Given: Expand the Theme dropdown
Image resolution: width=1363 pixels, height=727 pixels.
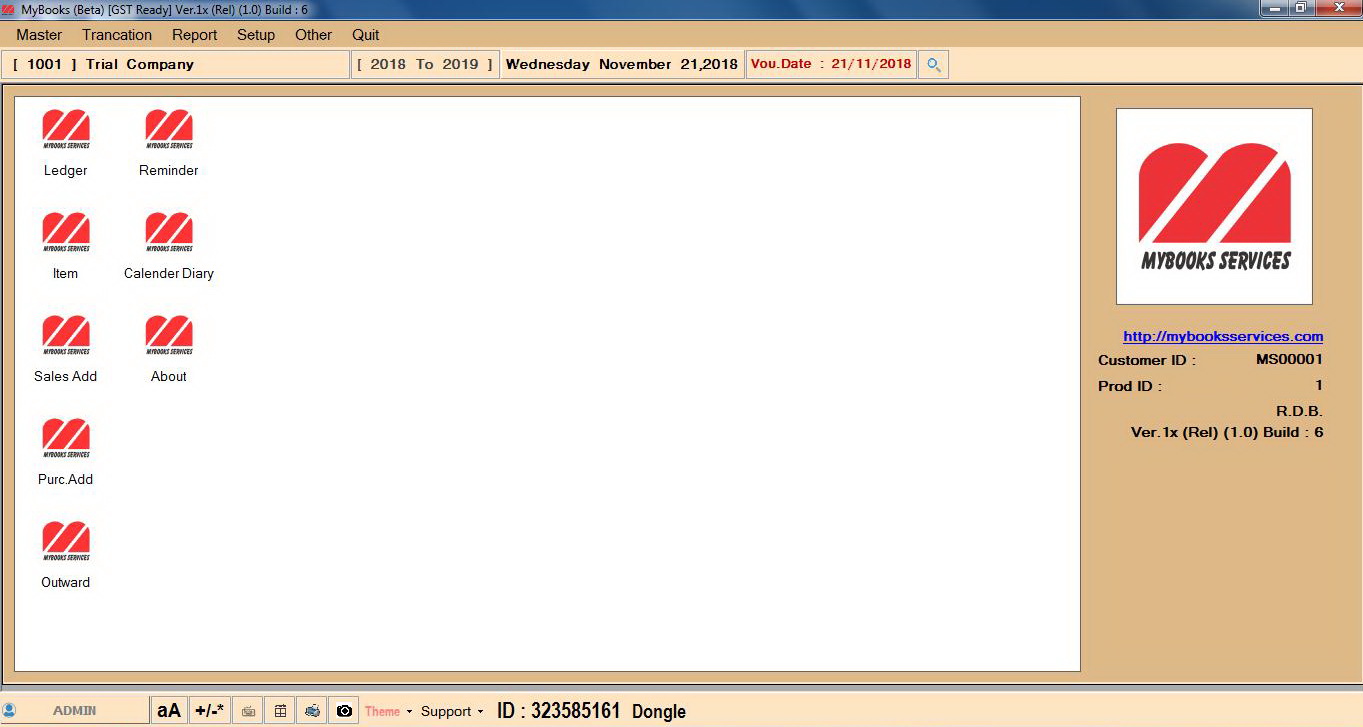Looking at the screenshot, I should pos(388,711).
